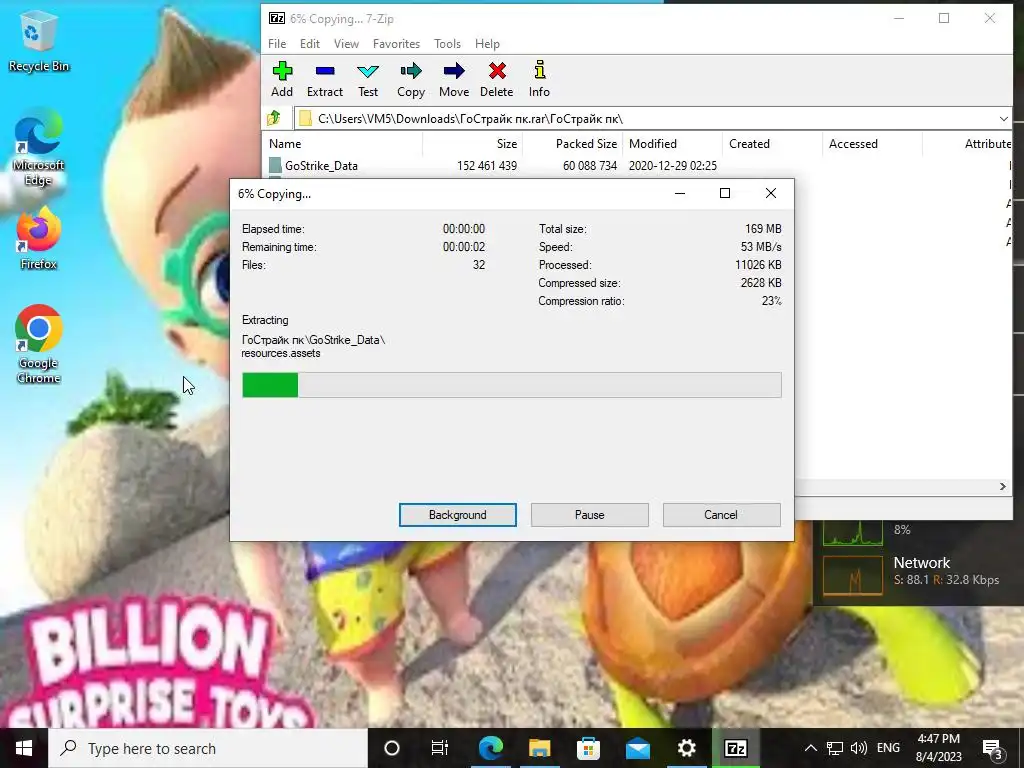Click the Move toolbar icon
The image size is (1024, 768).
click(x=454, y=80)
